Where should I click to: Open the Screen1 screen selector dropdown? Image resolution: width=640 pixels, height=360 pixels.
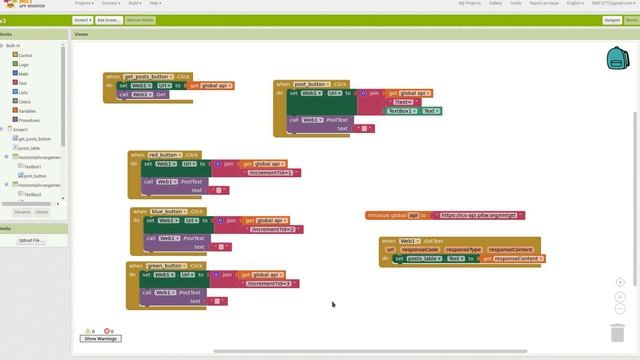[83, 20]
